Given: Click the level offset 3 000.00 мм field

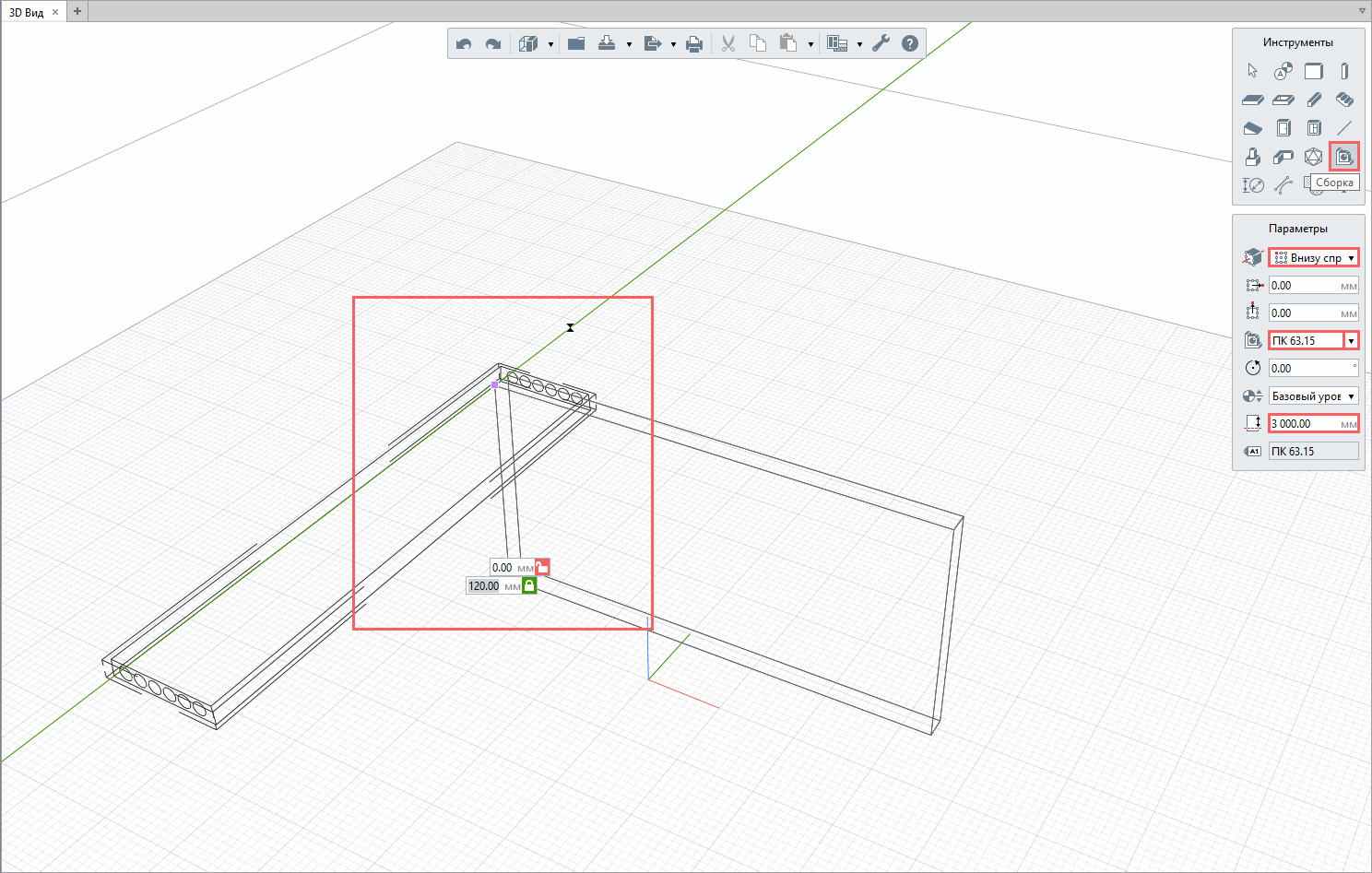Looking at the screenshot, I should tap(1314, 424).
